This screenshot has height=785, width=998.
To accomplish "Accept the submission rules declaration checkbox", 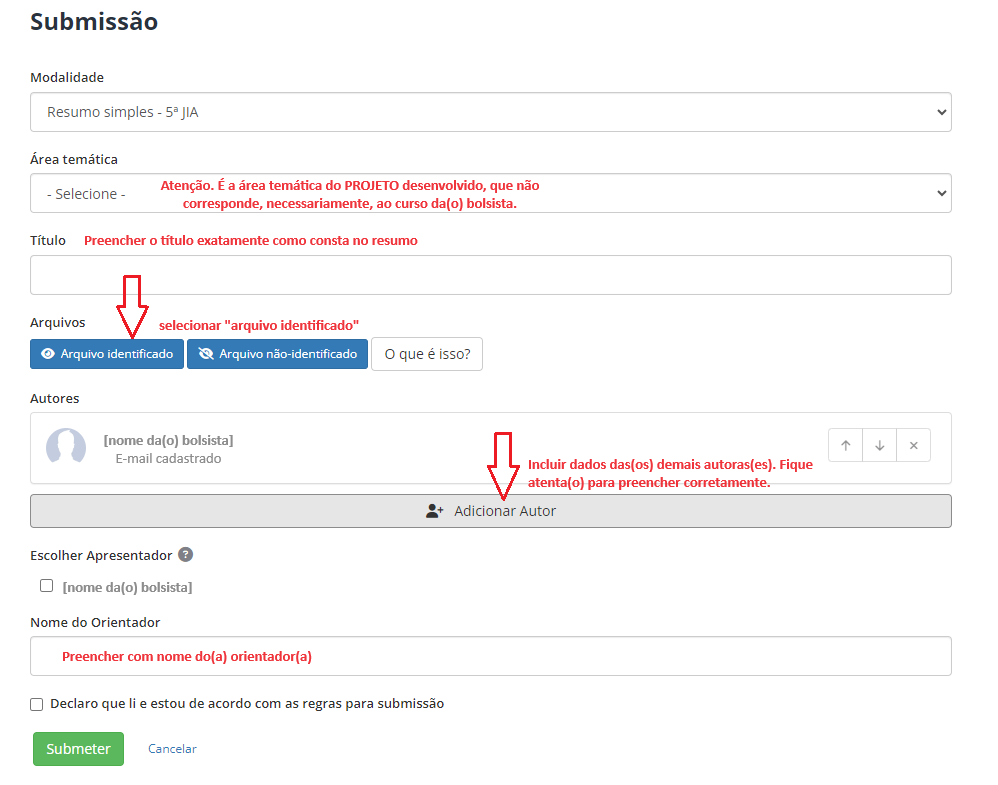I will click(x=37, y=704).
